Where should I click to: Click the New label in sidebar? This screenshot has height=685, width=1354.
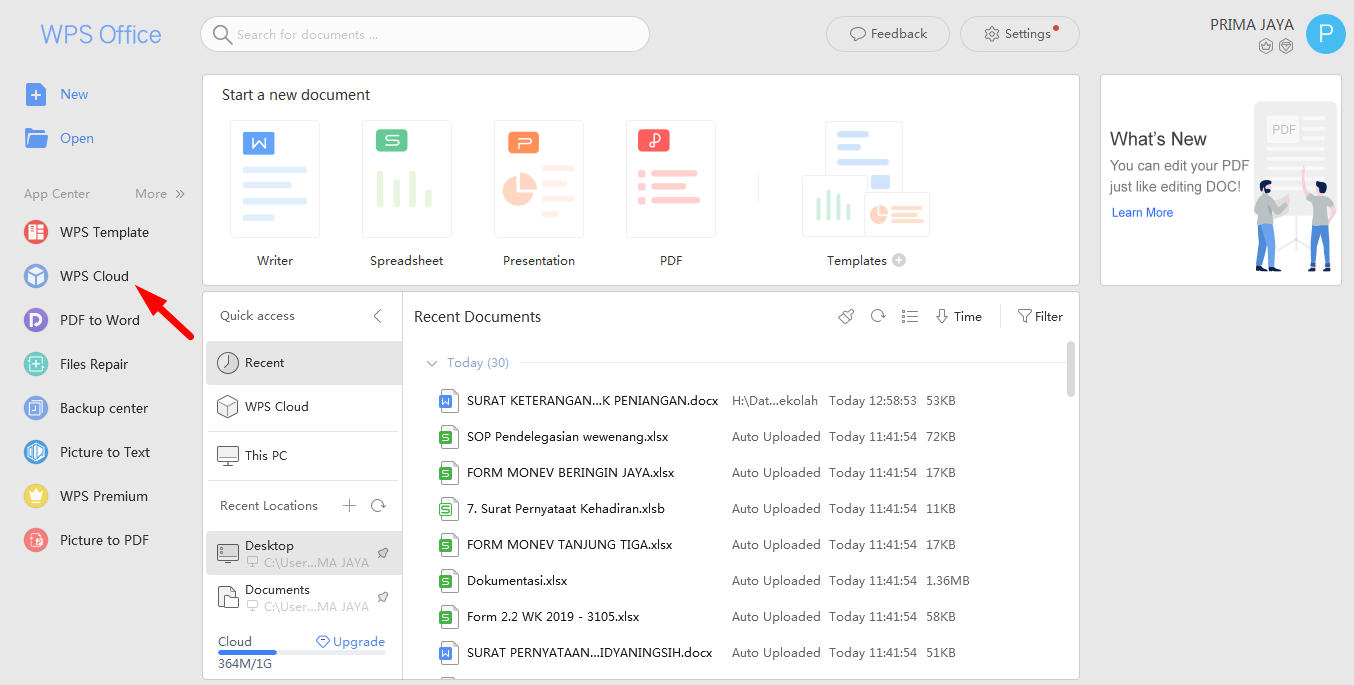(x=74, y=95)
